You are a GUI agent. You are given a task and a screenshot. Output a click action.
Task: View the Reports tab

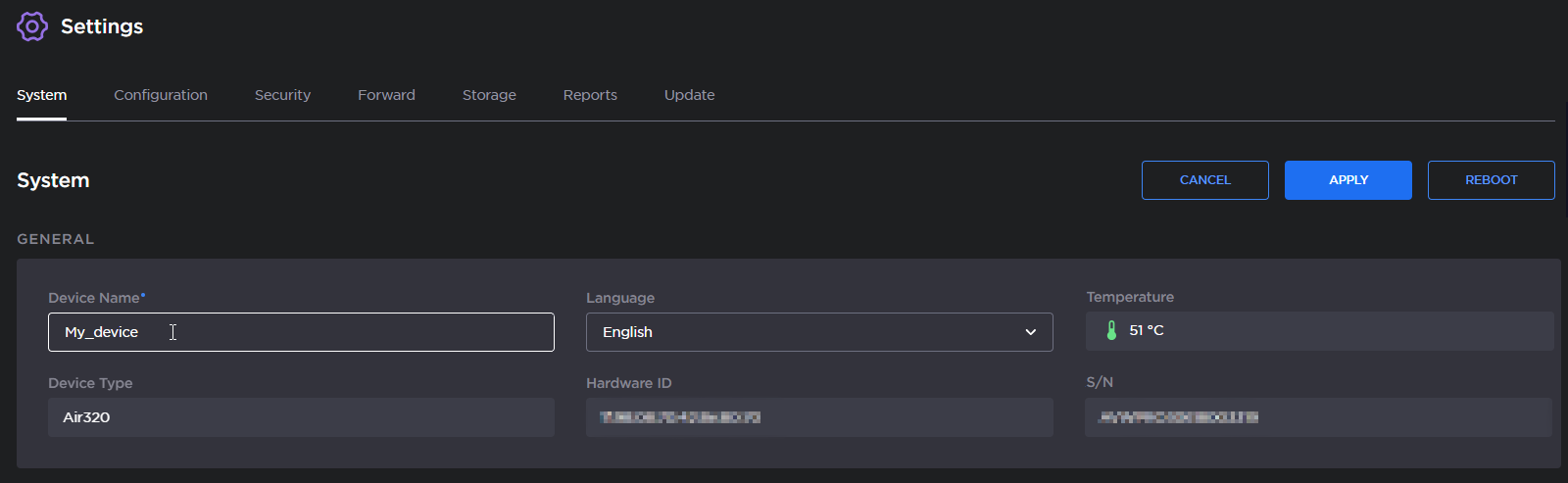point(590,95)
